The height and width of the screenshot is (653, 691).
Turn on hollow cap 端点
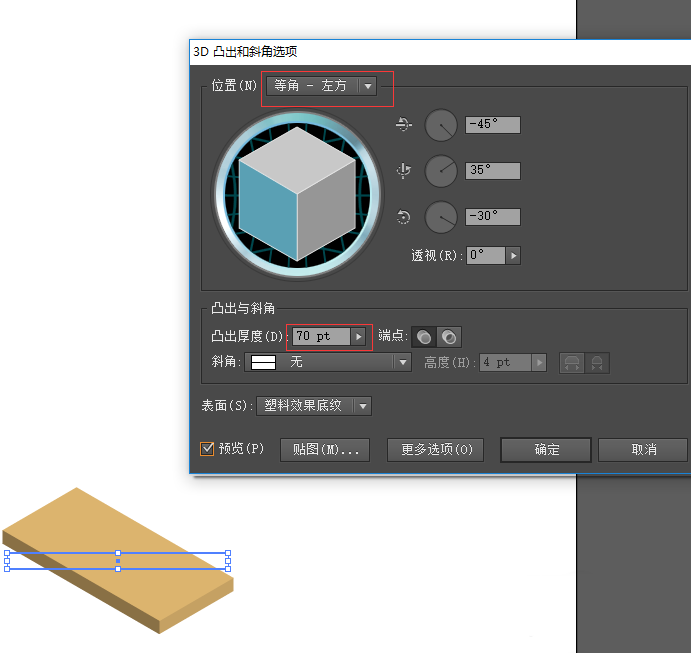[x=449, y=337]
